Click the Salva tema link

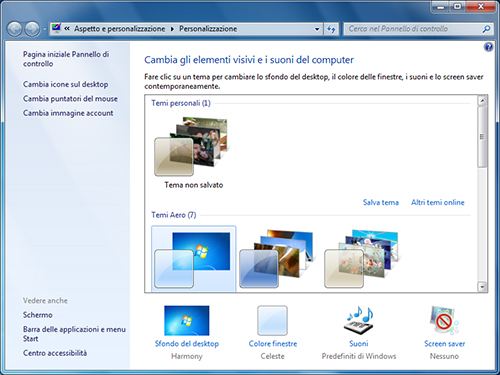pyautogui.click(x=381, y=202)
